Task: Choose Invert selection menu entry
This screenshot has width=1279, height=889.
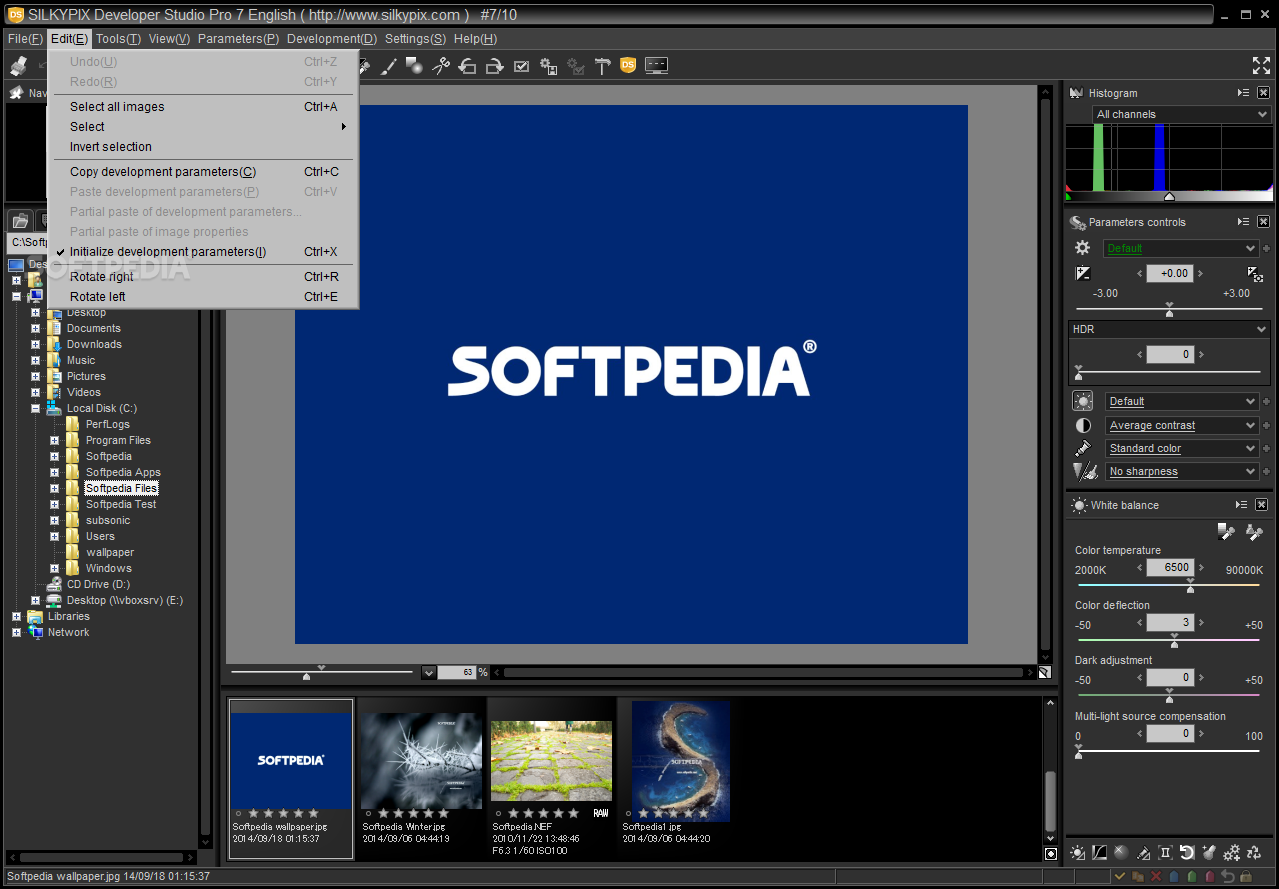Action: click(x=203, y=147)
